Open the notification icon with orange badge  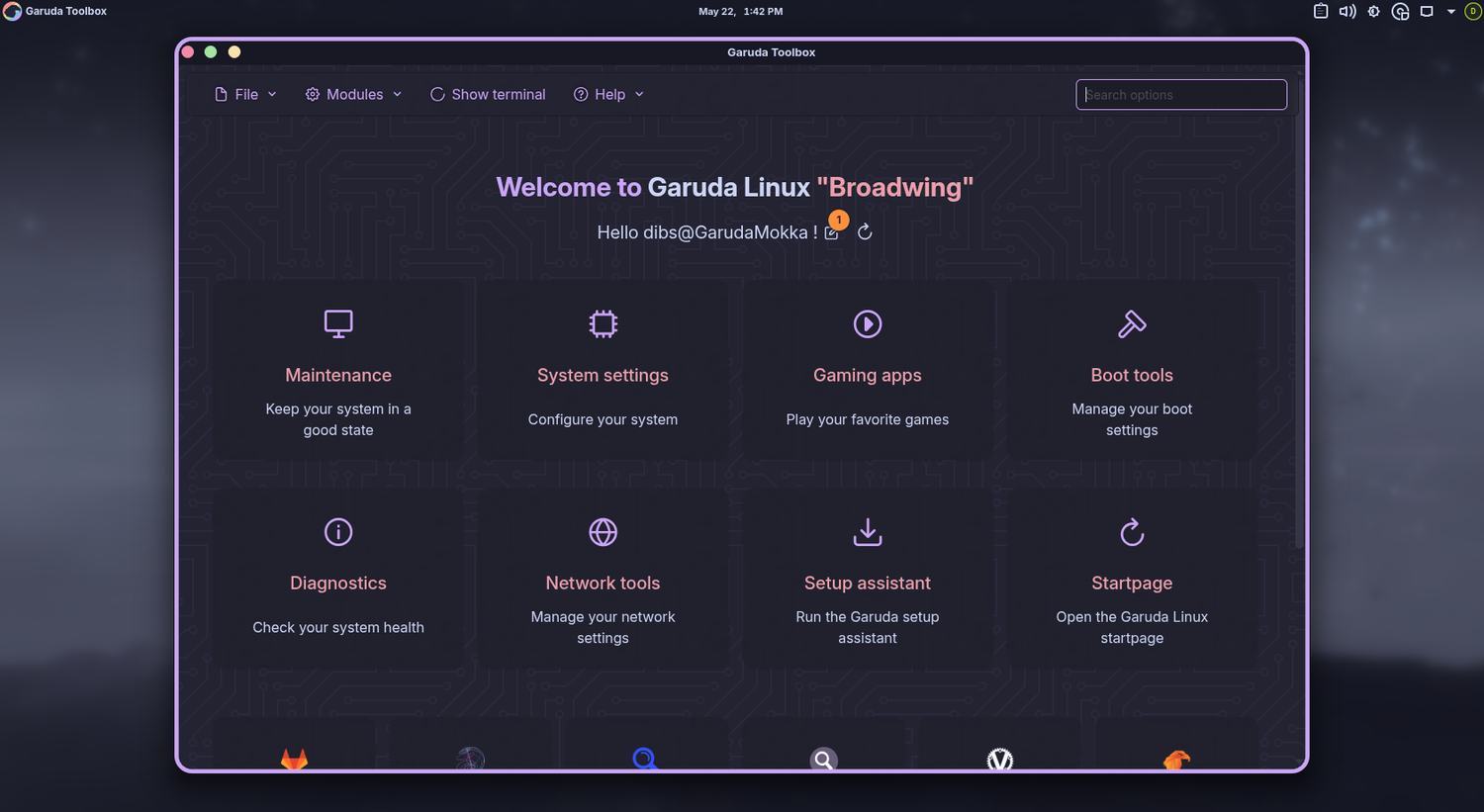834,228
